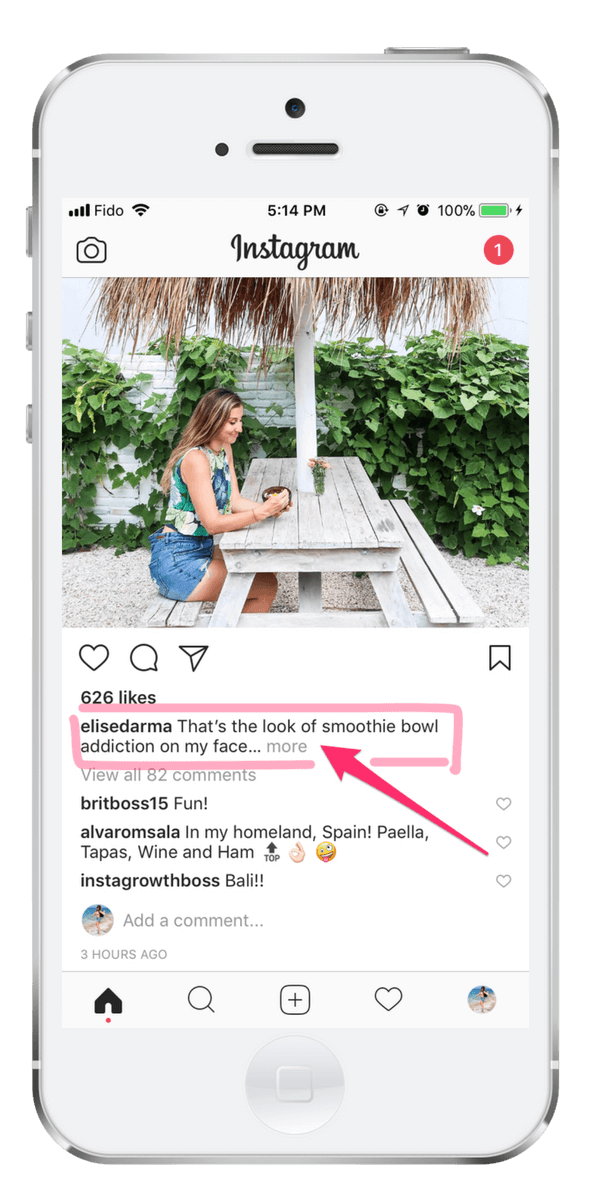Tap the new post plus icon
Viewport: 600px width, 1200px height.
point(295,1000)
